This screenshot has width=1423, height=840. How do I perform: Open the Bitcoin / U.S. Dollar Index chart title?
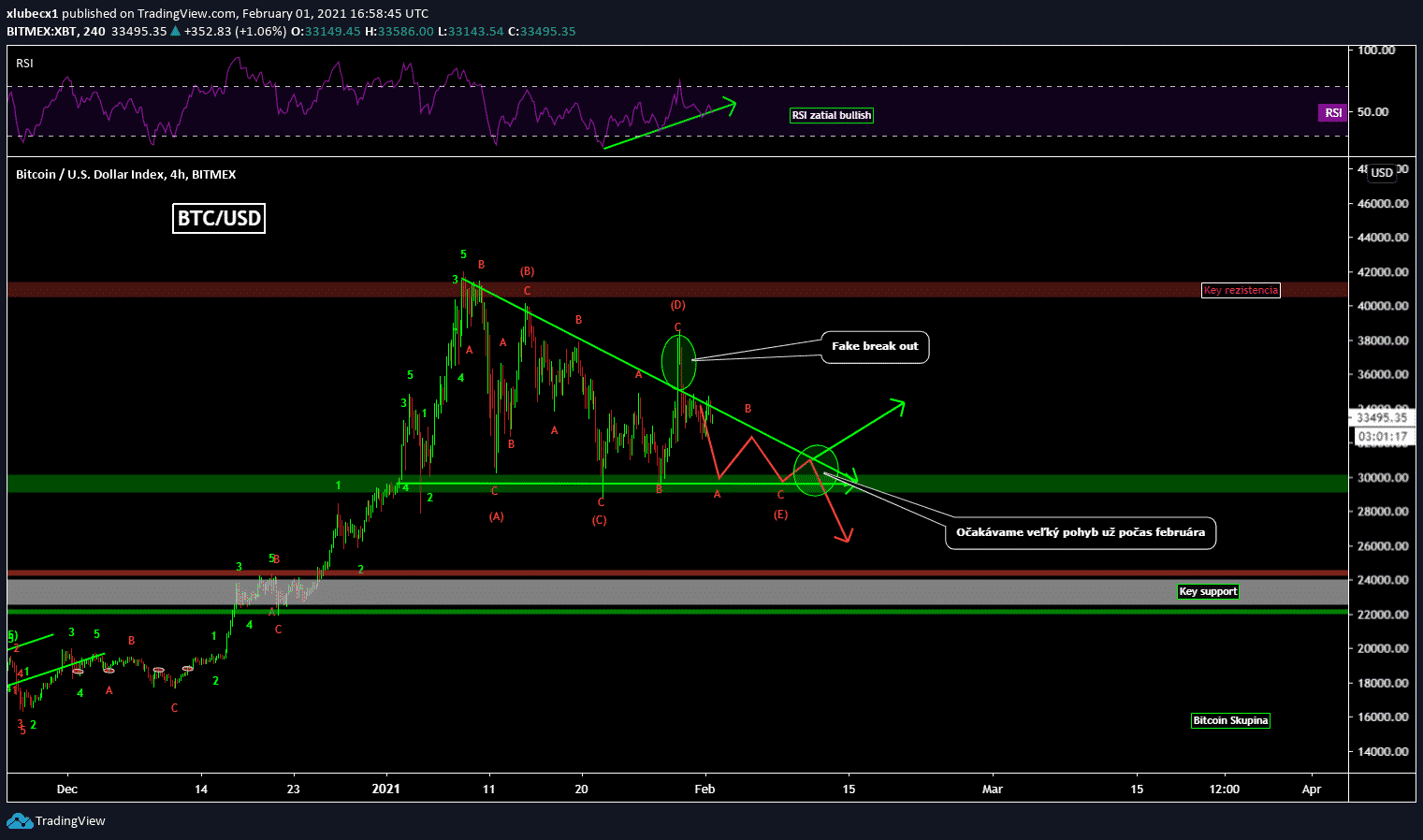[x=125, y=175]
